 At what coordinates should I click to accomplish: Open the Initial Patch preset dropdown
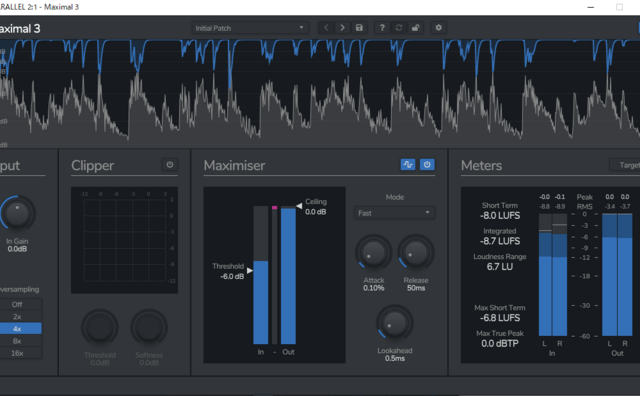pos(250,28)
